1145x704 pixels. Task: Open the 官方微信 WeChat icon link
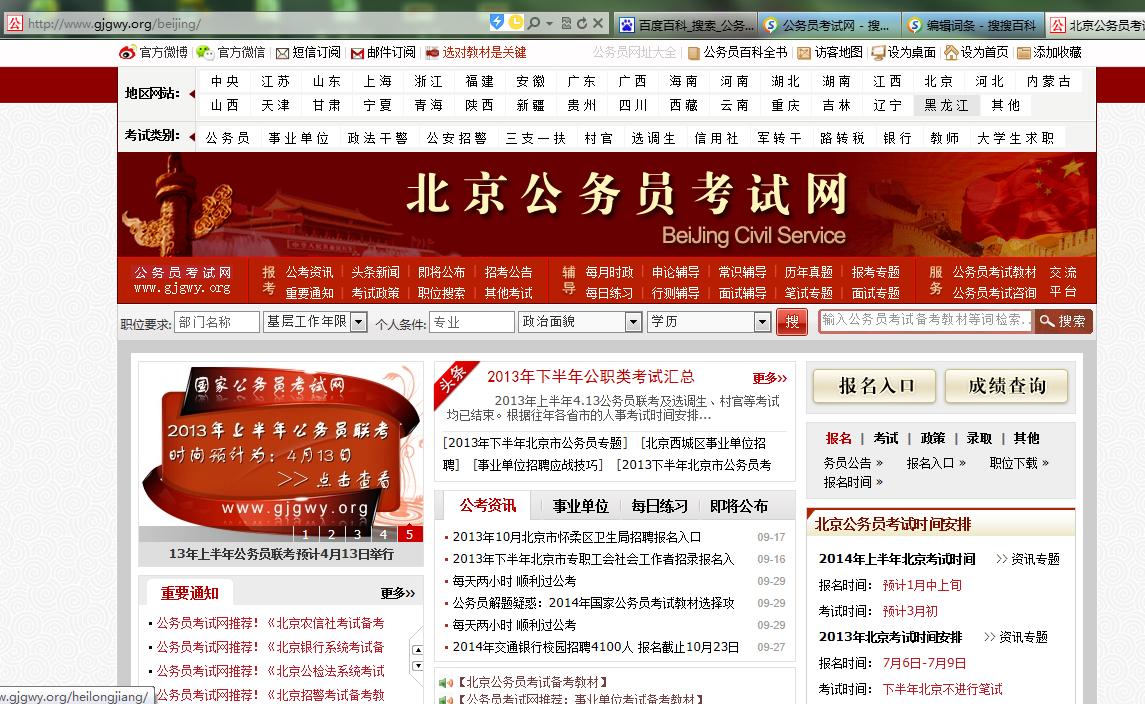(204, 53)
